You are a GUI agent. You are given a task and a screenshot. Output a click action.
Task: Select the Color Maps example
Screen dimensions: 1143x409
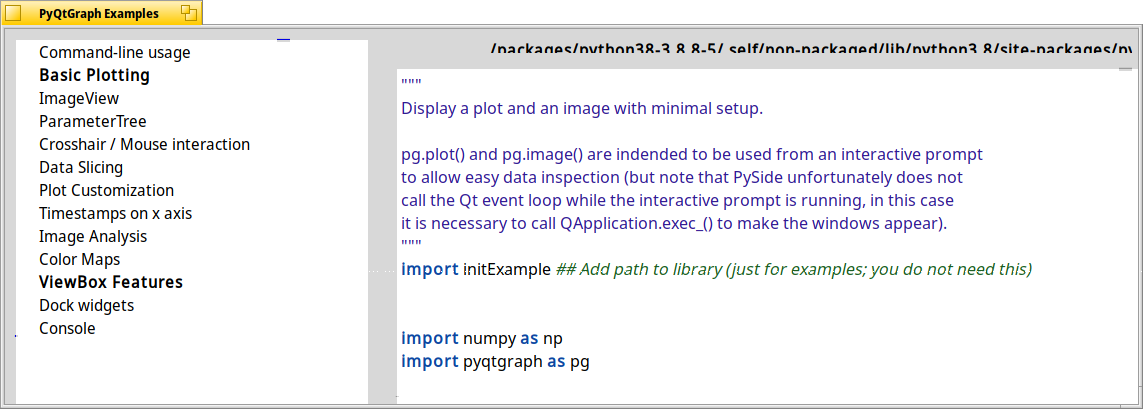(79, 260)
